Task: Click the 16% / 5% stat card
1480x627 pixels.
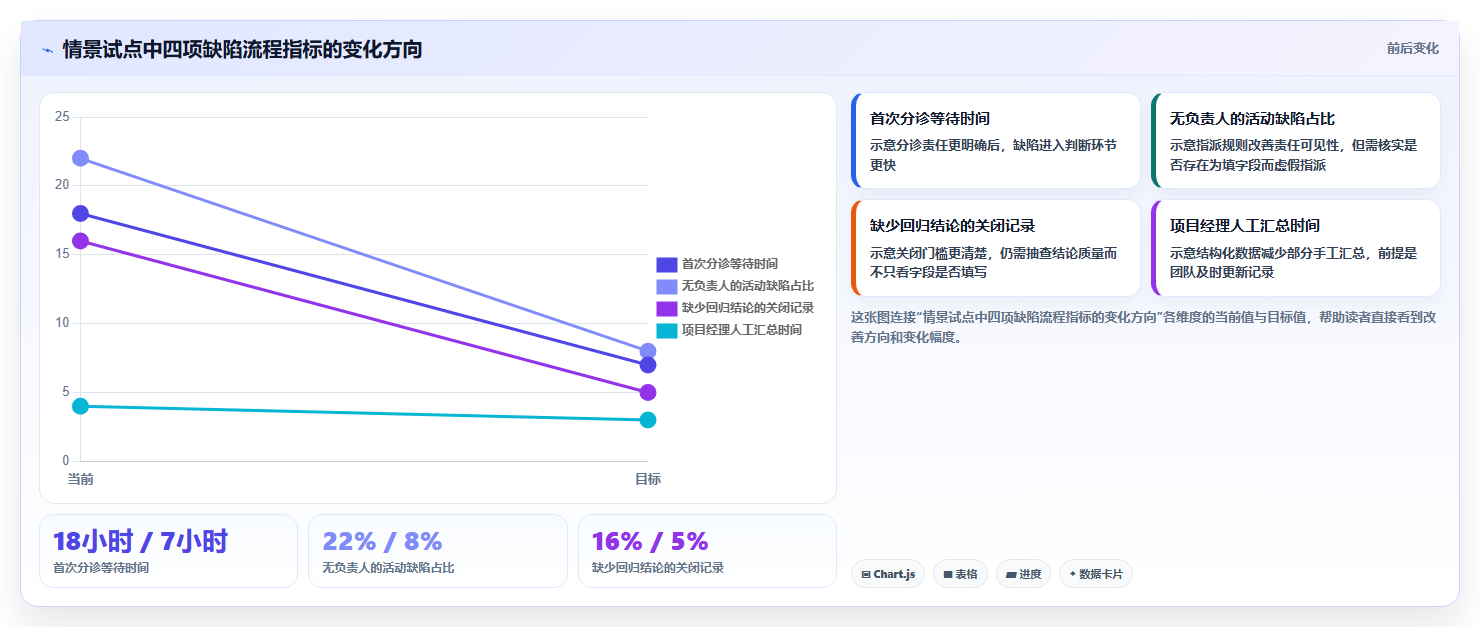Action: tap(707, 551)
